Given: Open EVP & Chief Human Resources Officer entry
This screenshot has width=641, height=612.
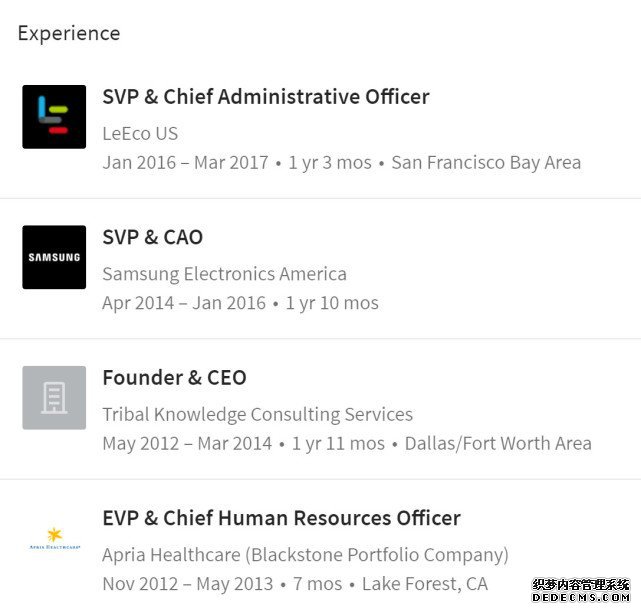Looking at the screenshot, I should coord(281,518).
